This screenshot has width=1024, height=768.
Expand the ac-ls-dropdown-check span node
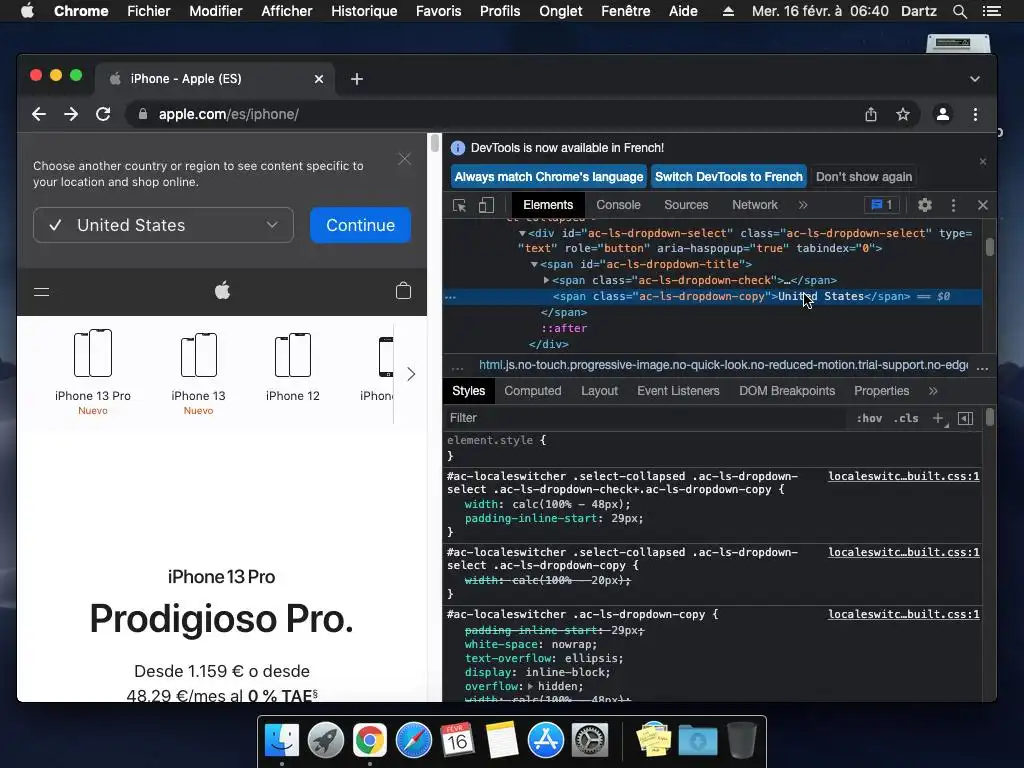(x=547, y=280)
